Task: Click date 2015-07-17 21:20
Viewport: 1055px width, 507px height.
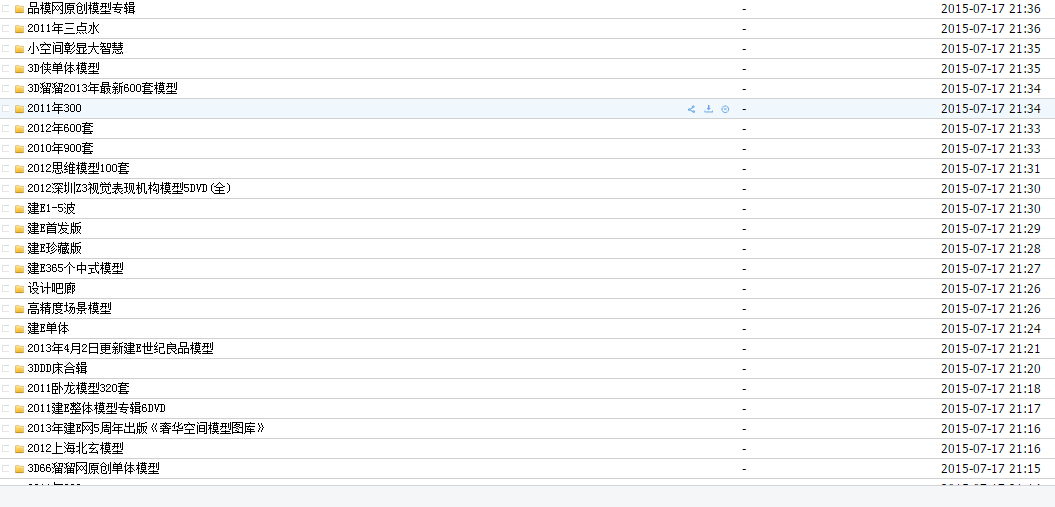Action: click(990, 369)
